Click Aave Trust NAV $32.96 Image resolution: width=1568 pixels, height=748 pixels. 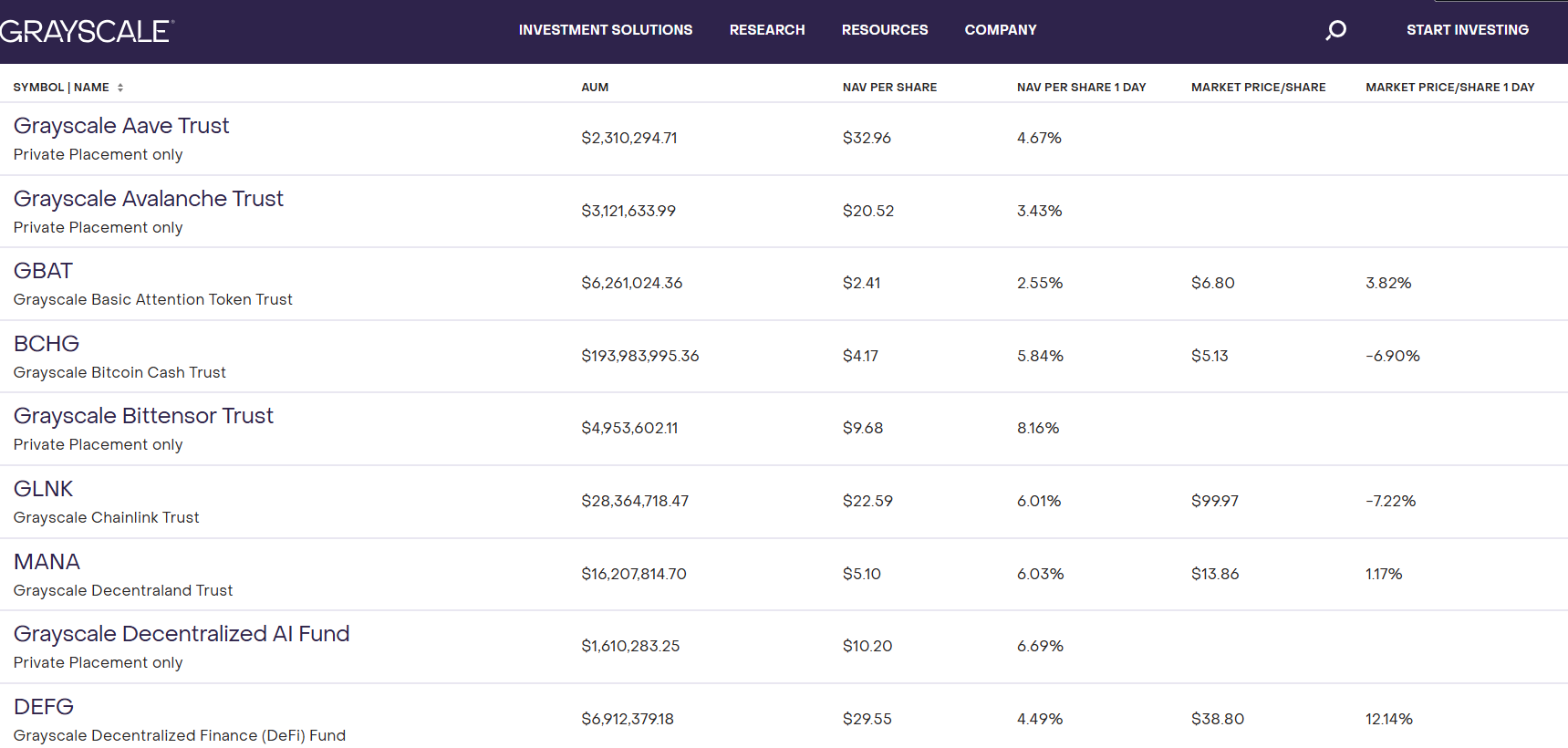pyautogui.click(x=867, y=138)
